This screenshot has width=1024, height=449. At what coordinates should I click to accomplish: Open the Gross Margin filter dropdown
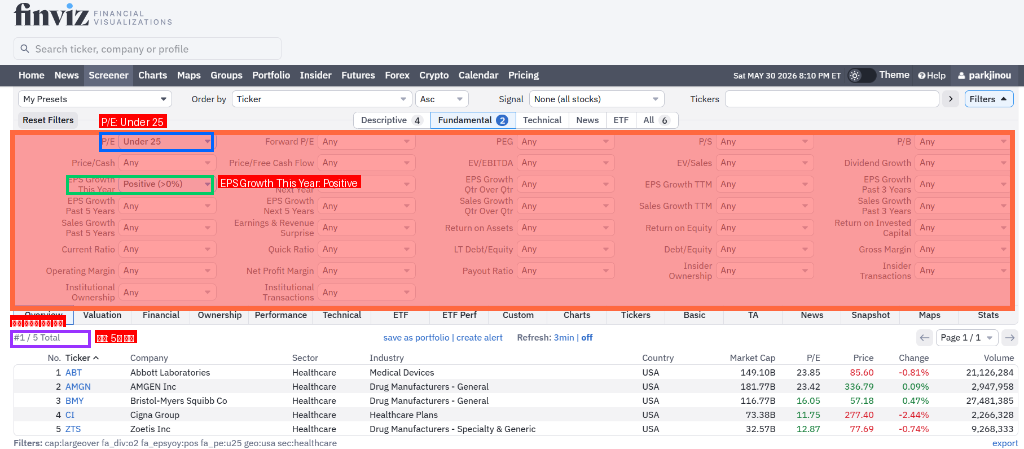tap(964, 249)
